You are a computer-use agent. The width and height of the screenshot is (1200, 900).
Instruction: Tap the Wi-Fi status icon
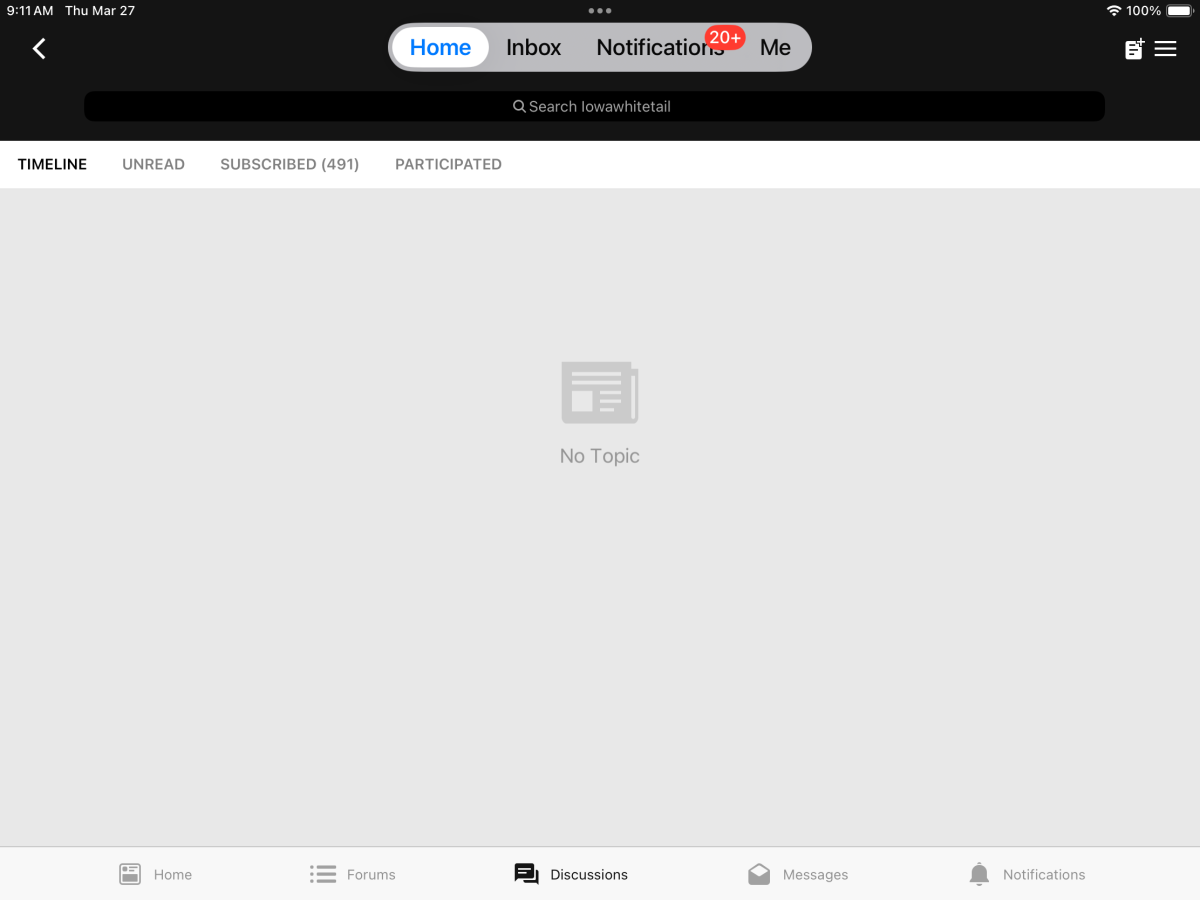[1113, 11]
